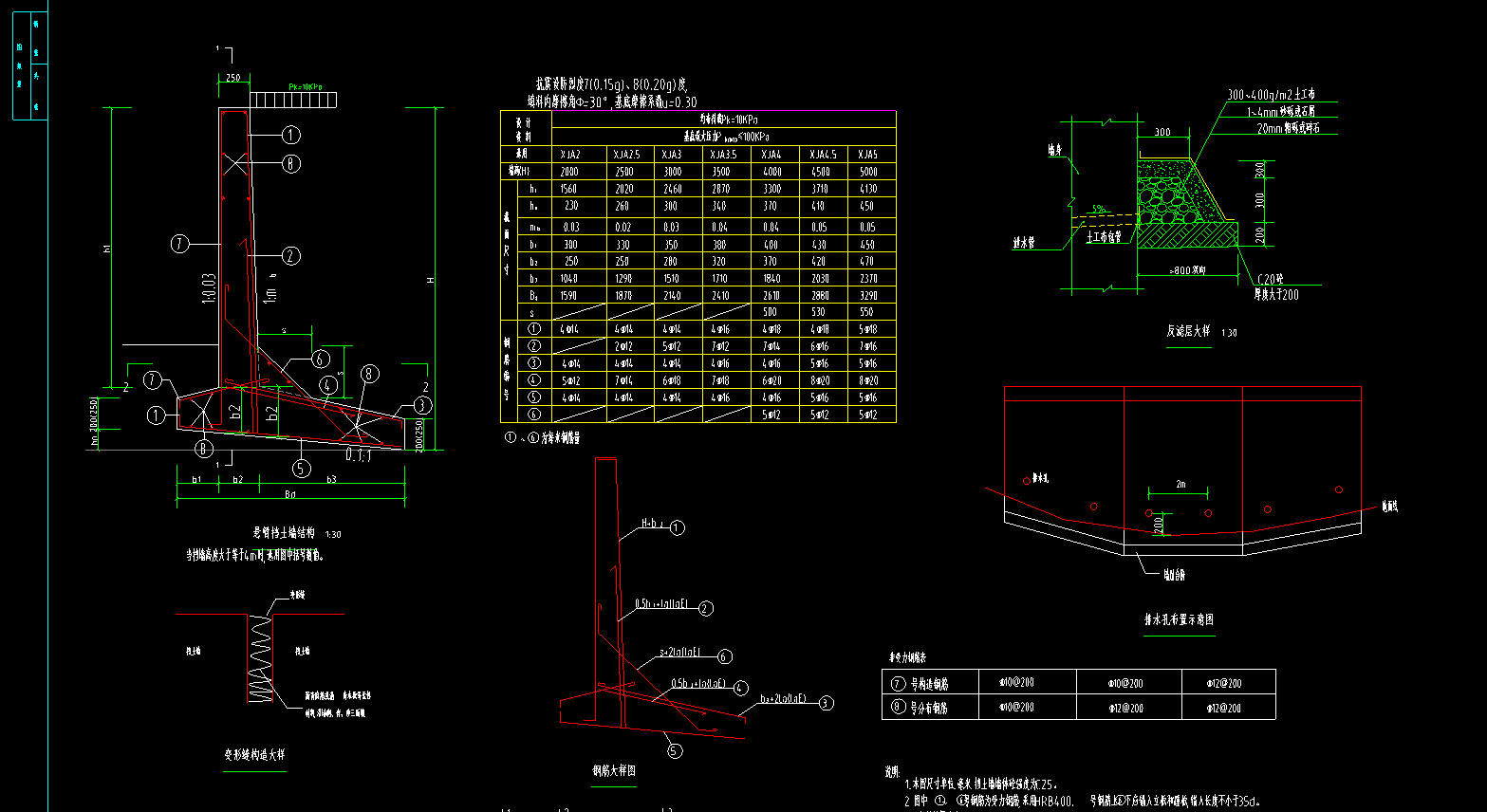Select the 300~400g/m2 geotextile annotation
Image resolution: width=1487 pixels, height=812 pixels.
pyautogui.click(x=1270, y=95)
